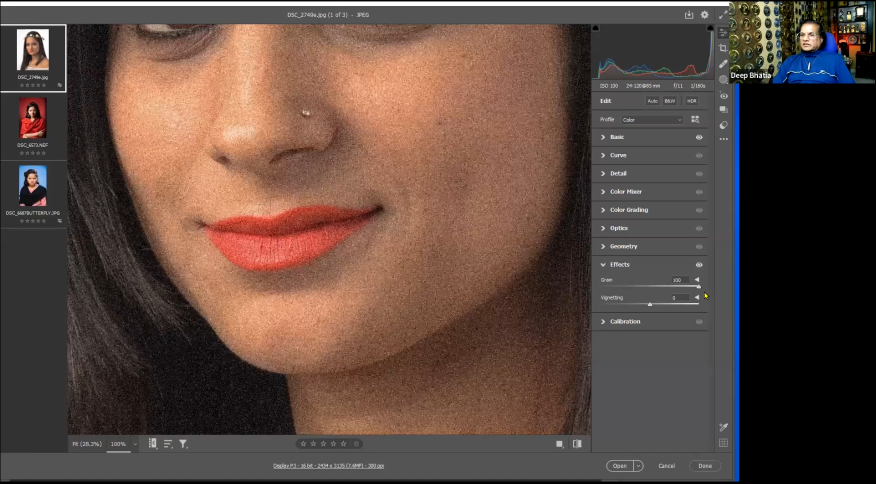
Task: Toggle Effects panel visibility eye
Action: point(699,265)
